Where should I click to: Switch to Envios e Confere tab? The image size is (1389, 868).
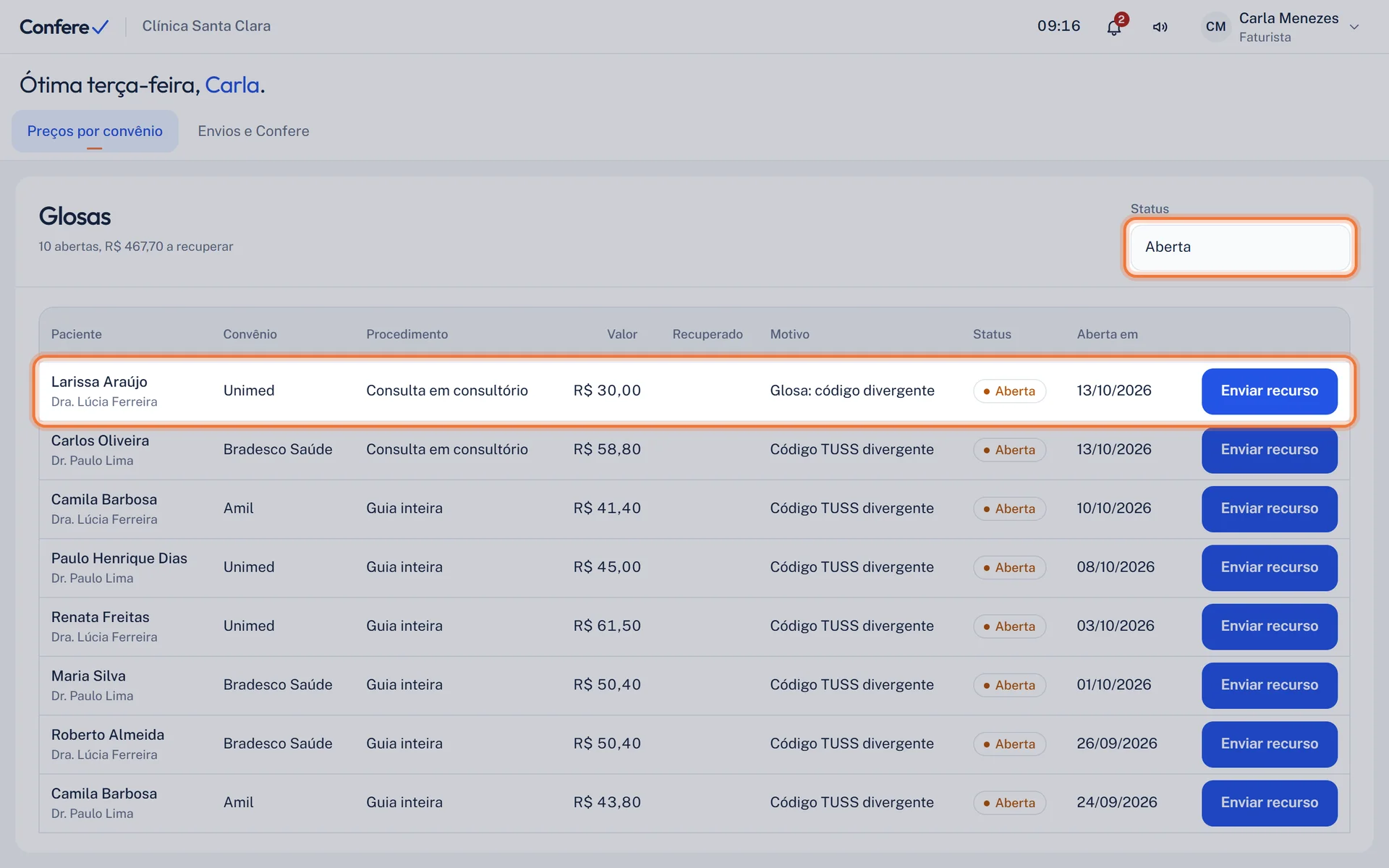[x=253, y=131]
